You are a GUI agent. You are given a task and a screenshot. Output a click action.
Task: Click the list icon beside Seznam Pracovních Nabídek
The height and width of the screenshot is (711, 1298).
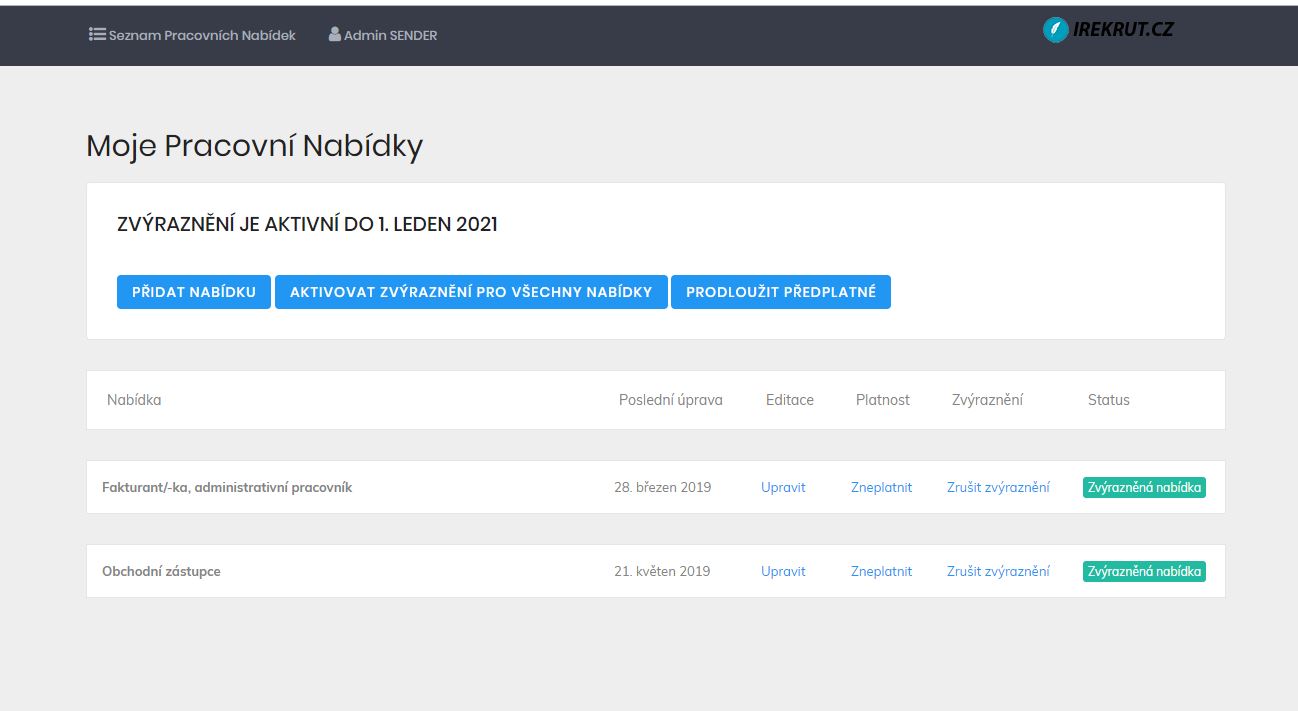tap(97, 34)
